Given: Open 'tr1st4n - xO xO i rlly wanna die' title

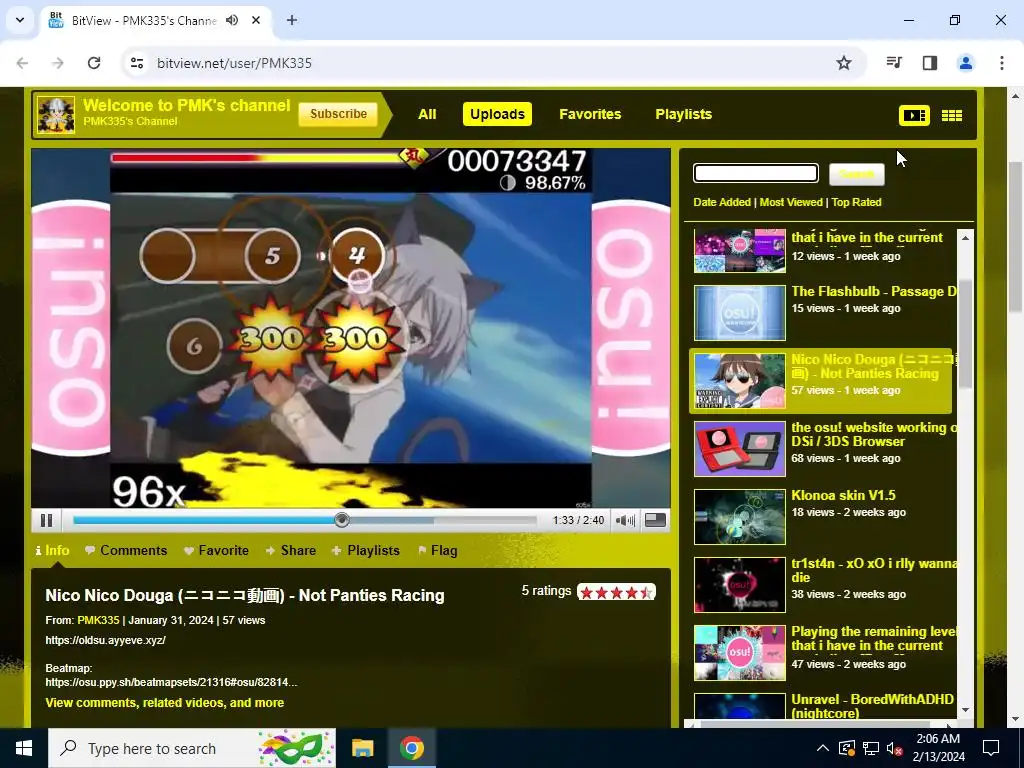Looking at the screenshot, I should [x=874, y=571].
